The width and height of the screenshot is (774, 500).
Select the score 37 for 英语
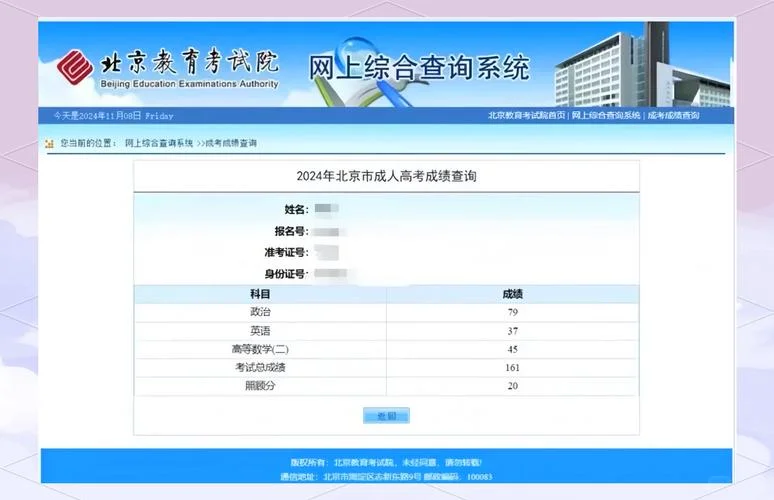[x=512, y=331]
